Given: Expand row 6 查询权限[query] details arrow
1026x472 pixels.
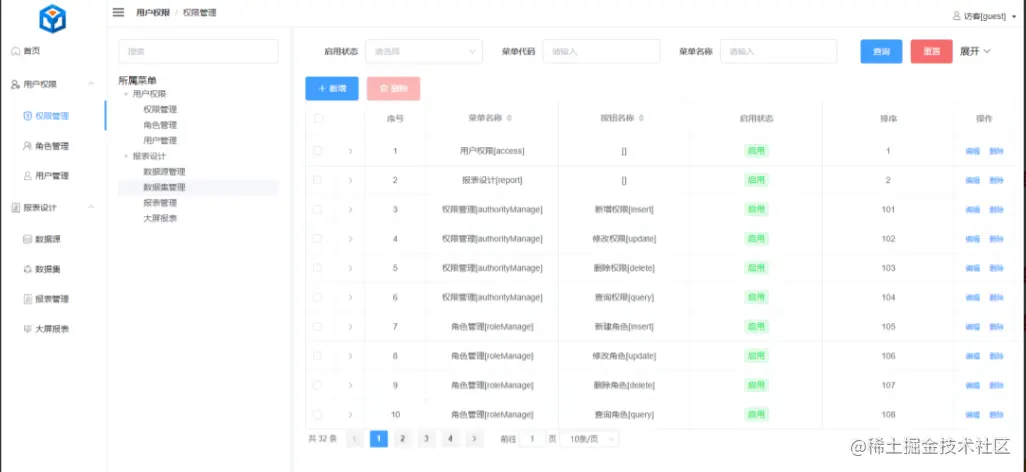Looking at the screenshot, I should [x=350, y=297].
